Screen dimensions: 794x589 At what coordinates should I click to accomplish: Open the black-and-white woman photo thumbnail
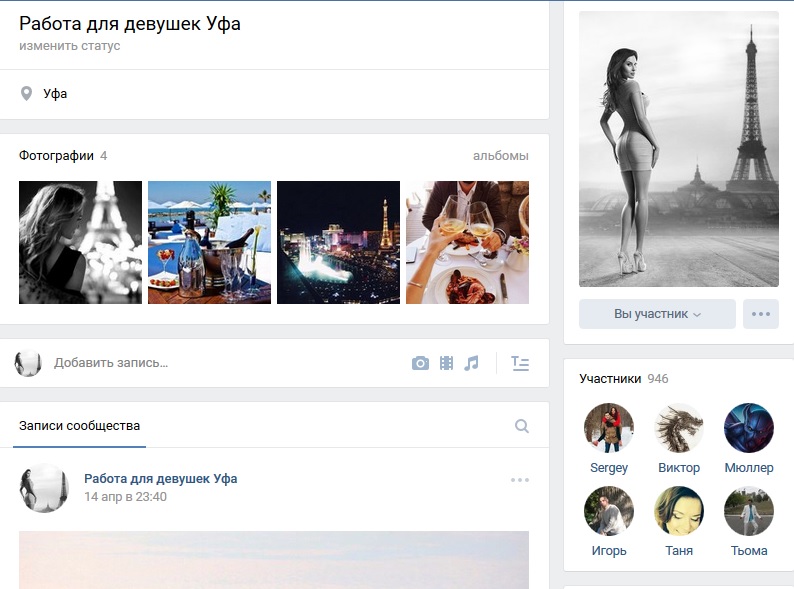[x=81, y=243]
